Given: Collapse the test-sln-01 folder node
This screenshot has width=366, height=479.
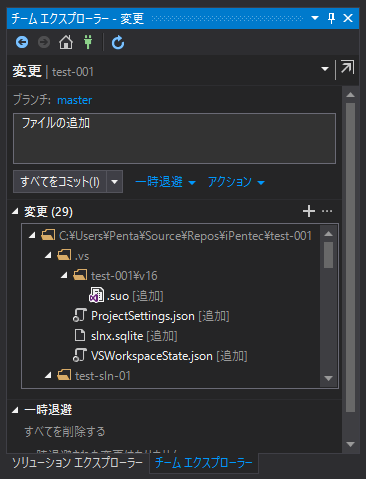Looking at the screenshot, I should pos(48,376).
